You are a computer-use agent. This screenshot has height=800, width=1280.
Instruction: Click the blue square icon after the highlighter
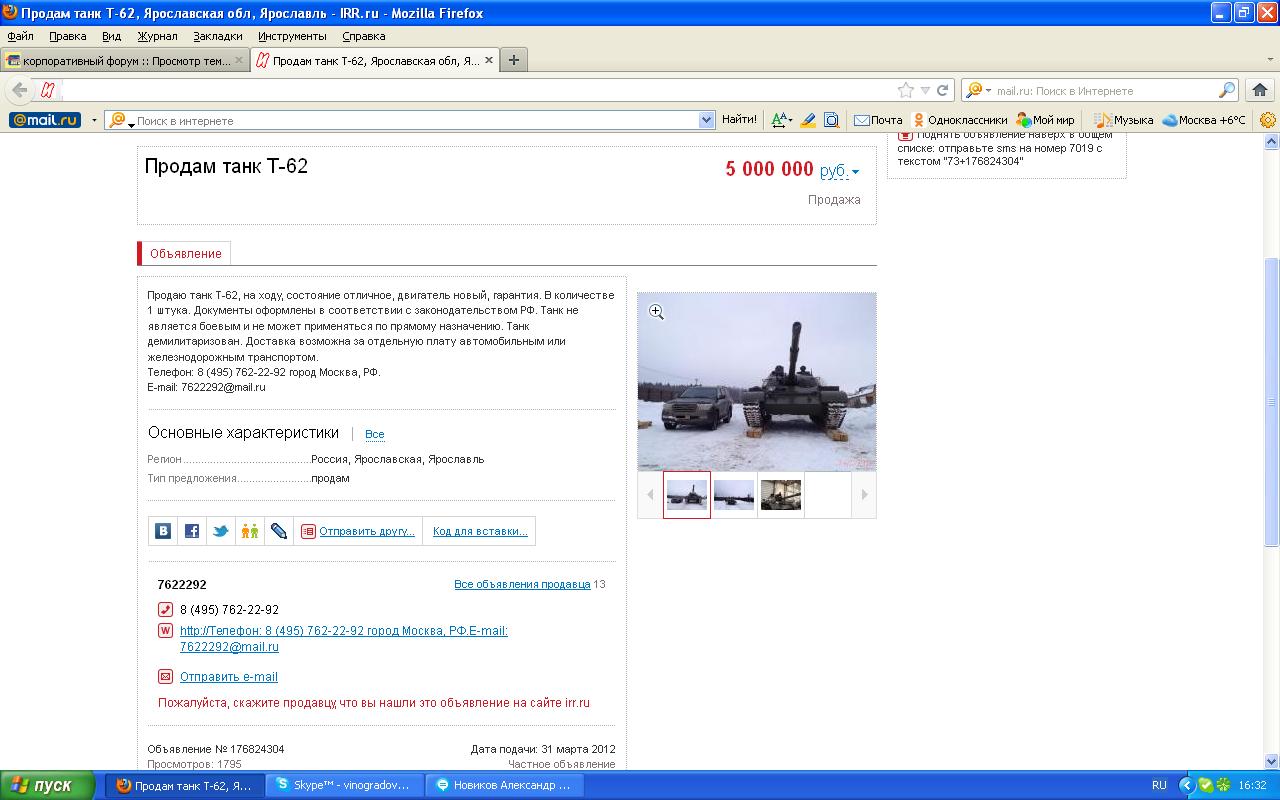[831, 120]
